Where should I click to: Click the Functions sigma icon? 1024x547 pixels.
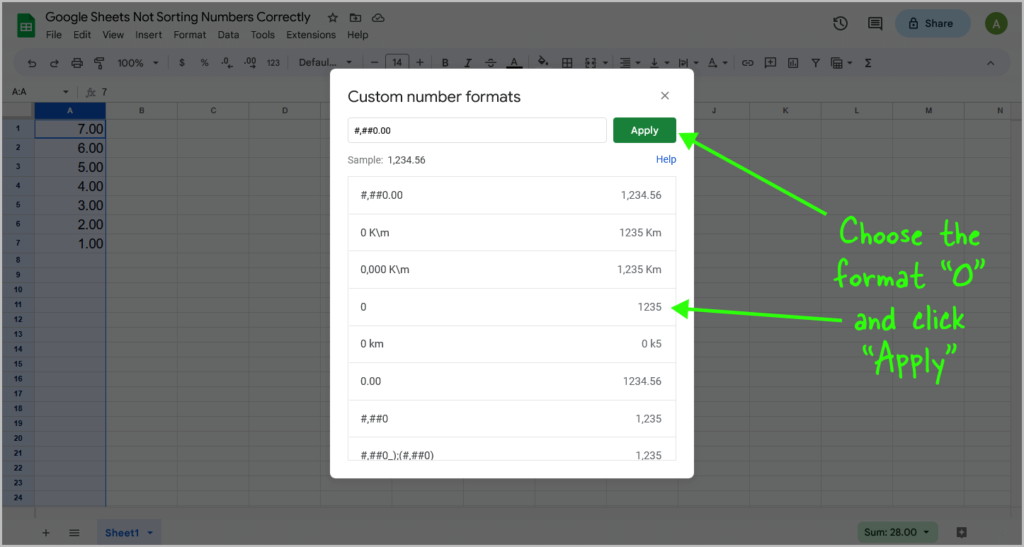(x=868, y=63)
